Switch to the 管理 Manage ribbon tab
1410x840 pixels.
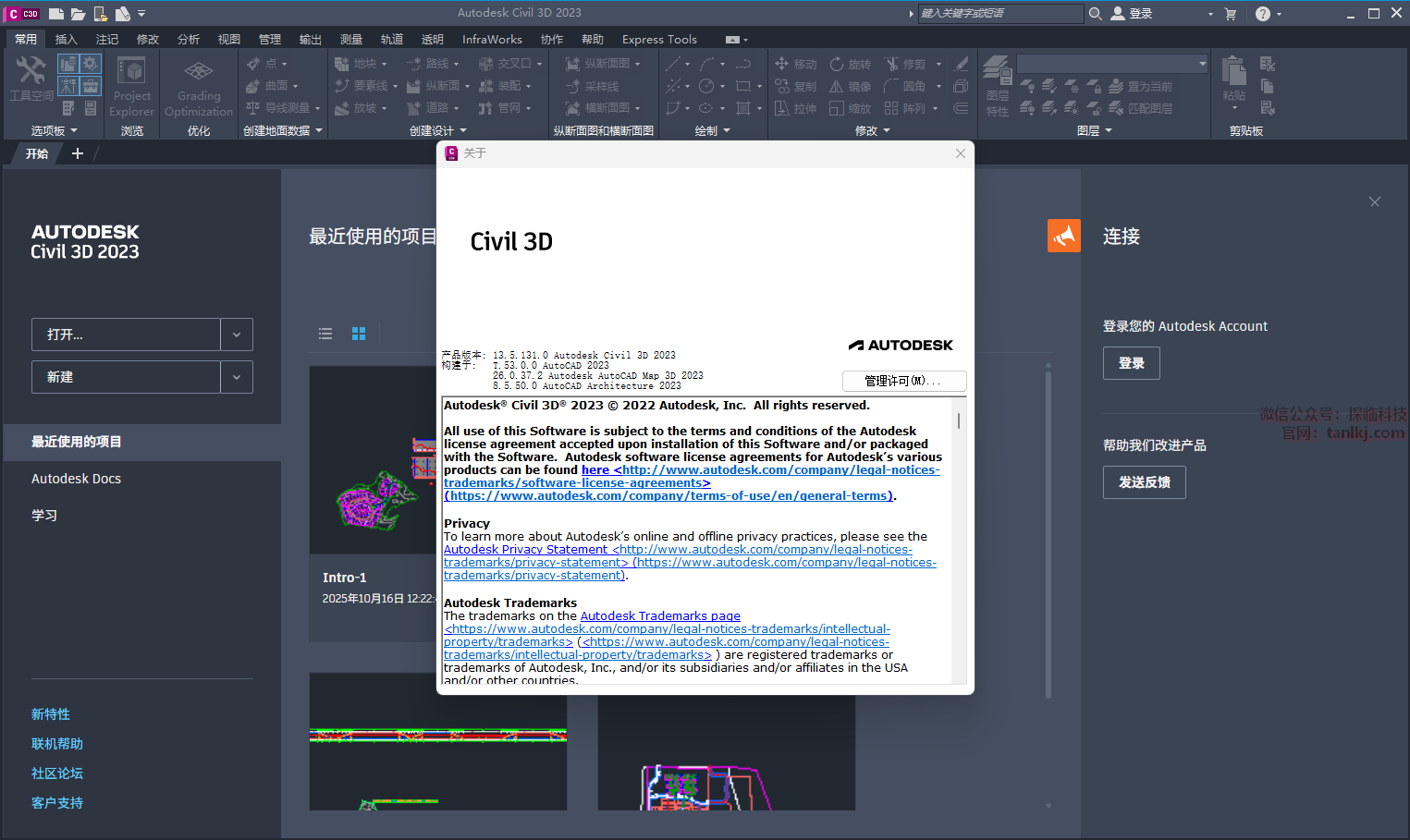point(270,40)
